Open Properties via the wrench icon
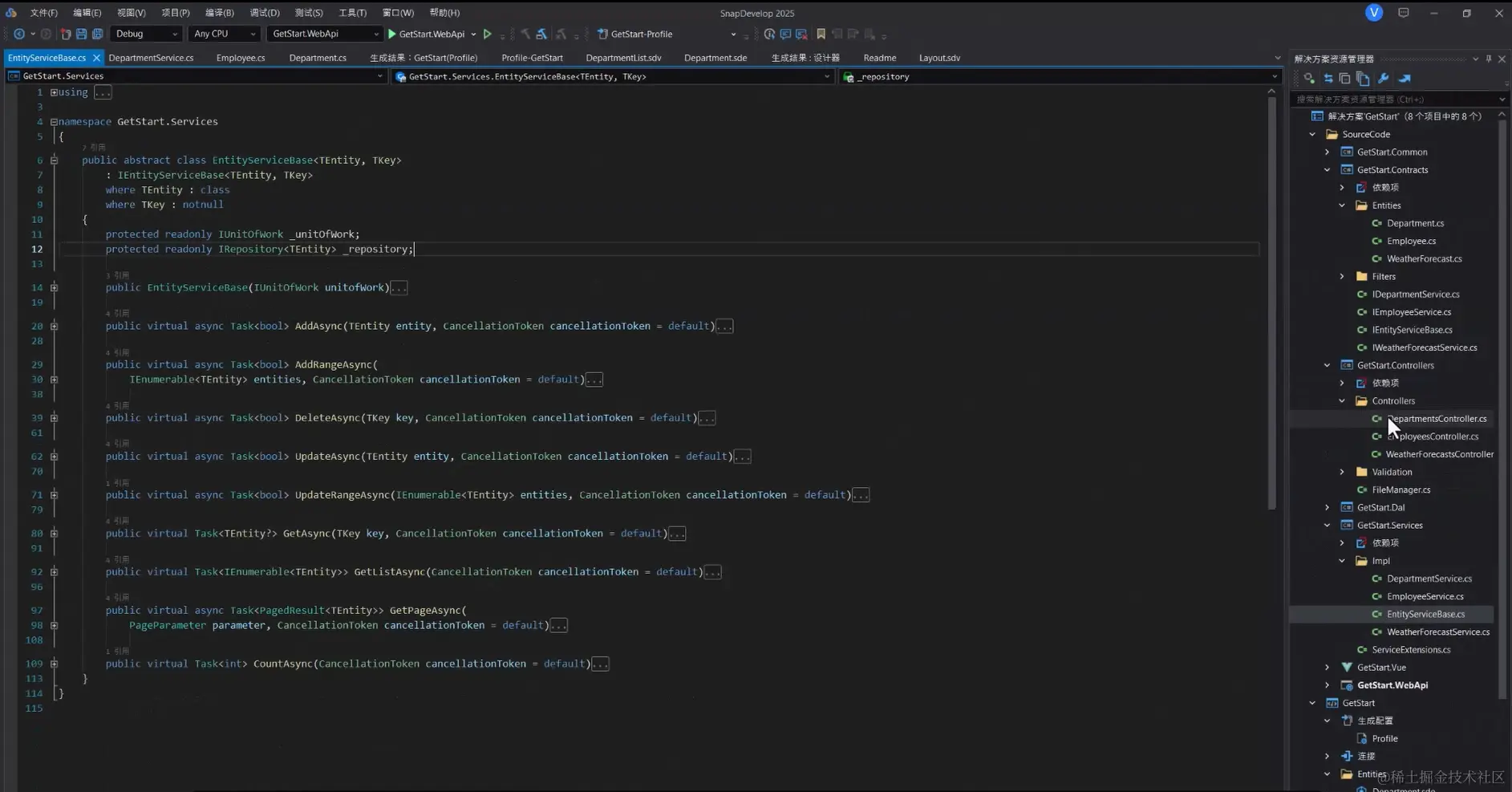 point(1383,78)
